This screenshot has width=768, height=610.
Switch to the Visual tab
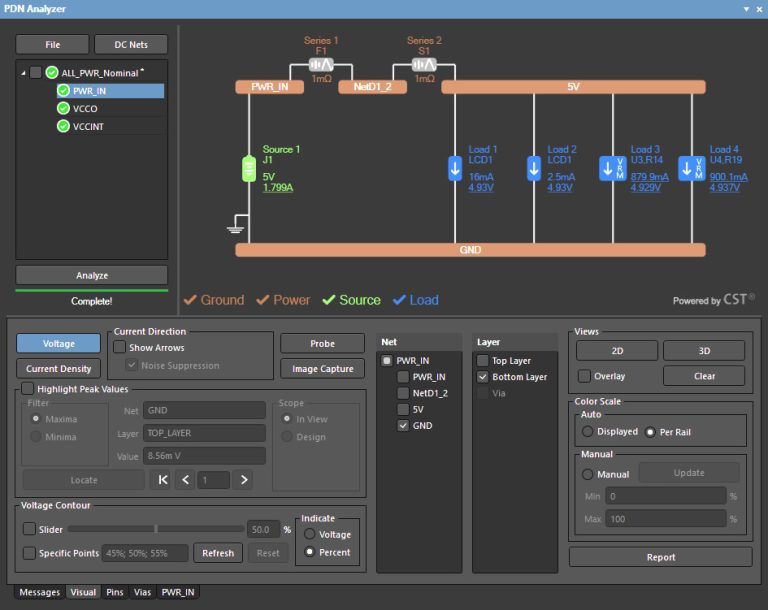coord(83,592)
